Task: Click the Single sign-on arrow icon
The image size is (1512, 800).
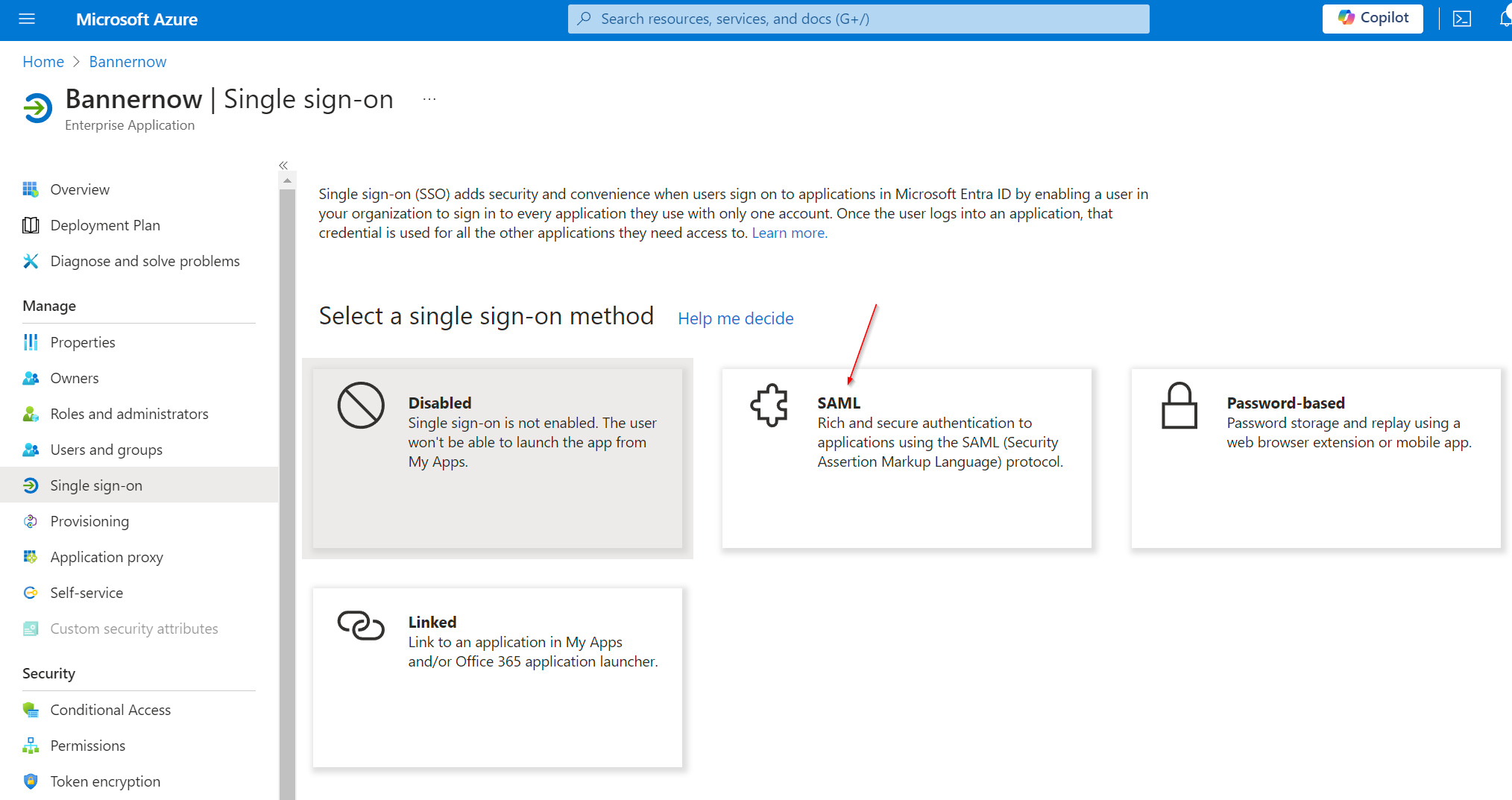Action: pos(31,485)
